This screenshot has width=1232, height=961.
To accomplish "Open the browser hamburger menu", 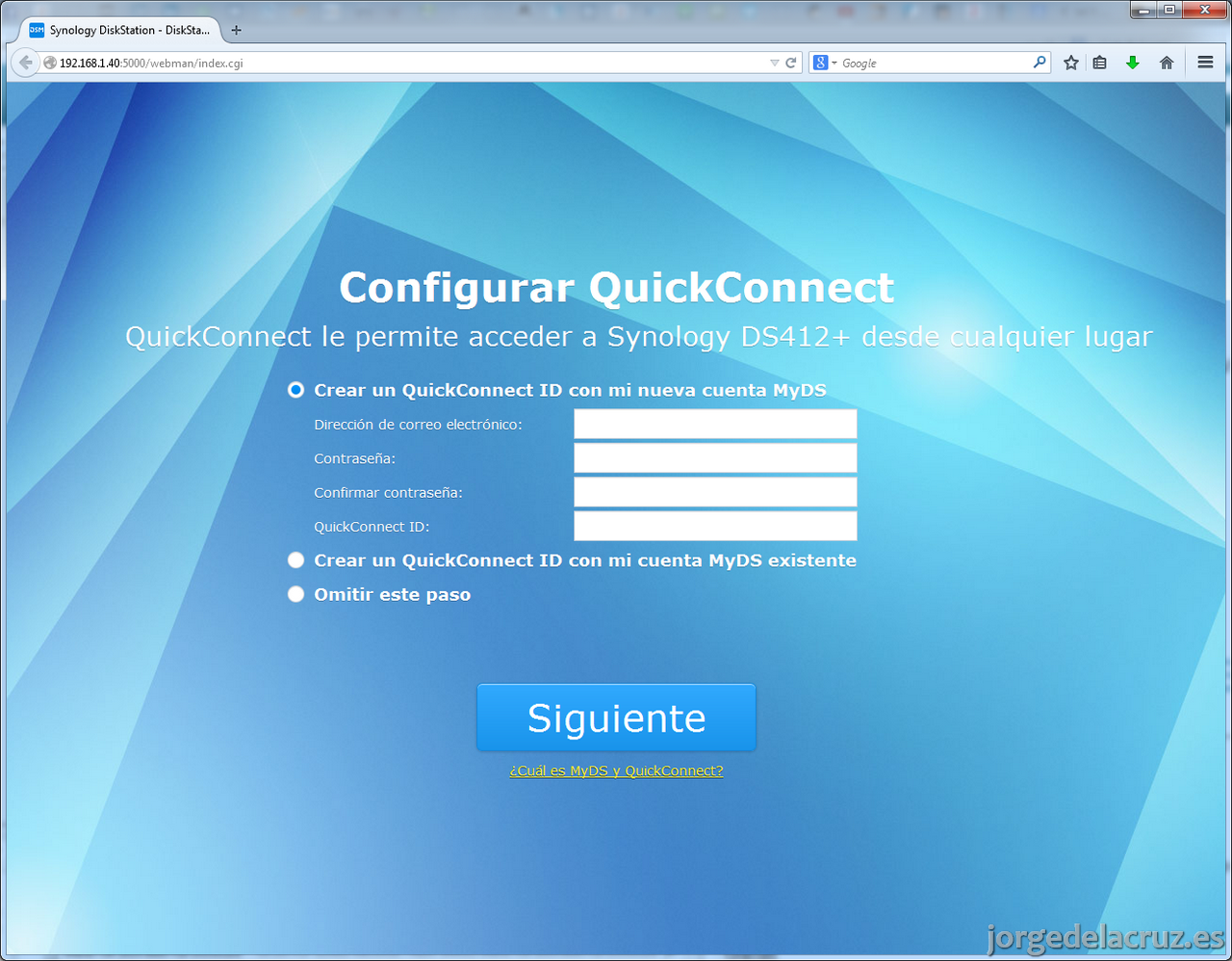I will tap(1205, 63).
